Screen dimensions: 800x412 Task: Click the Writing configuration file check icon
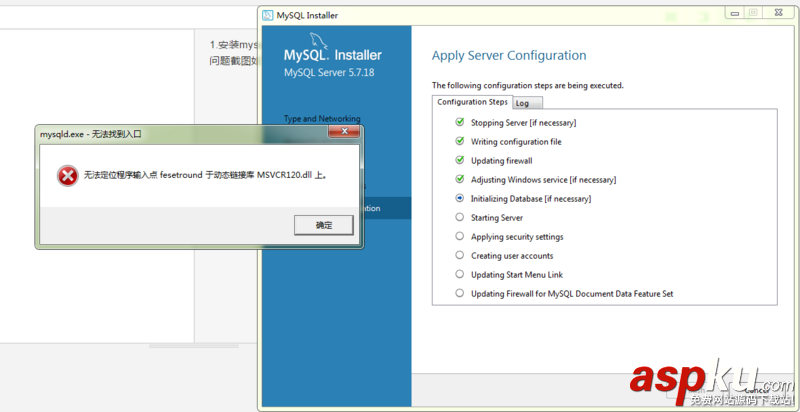point(460,141)
